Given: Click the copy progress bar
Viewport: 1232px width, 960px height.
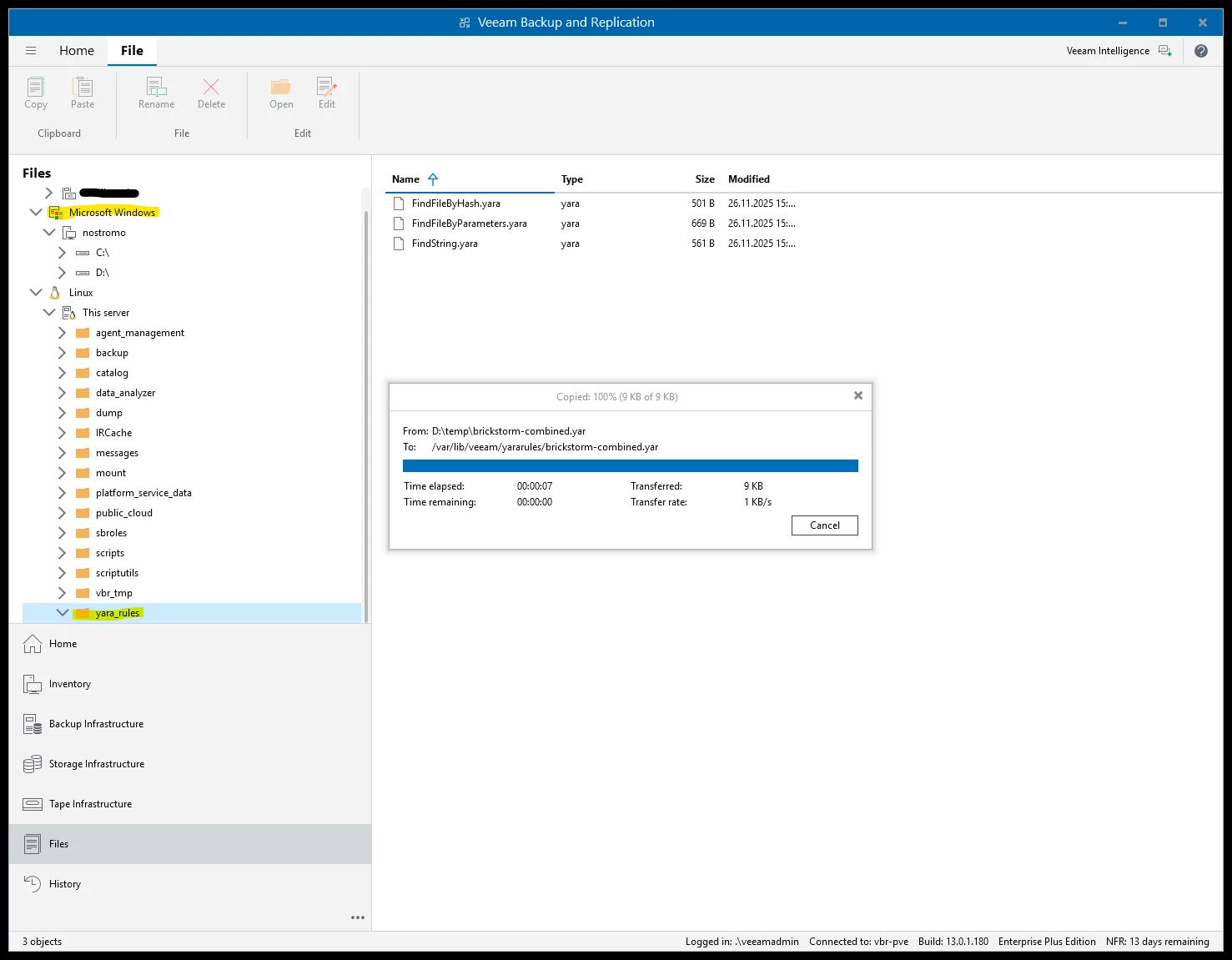Looking at the screenshot, I should (630, 466).
